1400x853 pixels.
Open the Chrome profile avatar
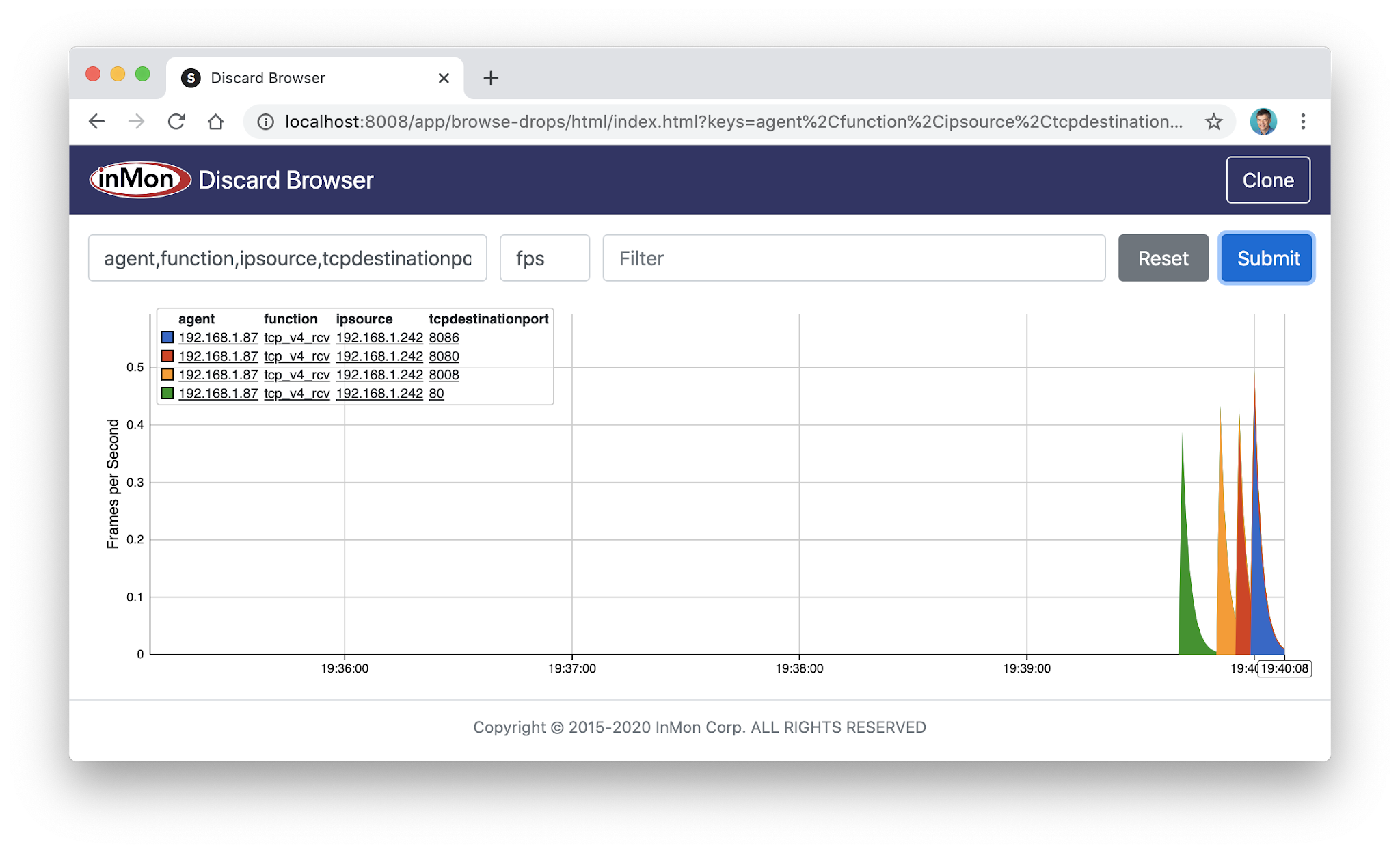1263,122
